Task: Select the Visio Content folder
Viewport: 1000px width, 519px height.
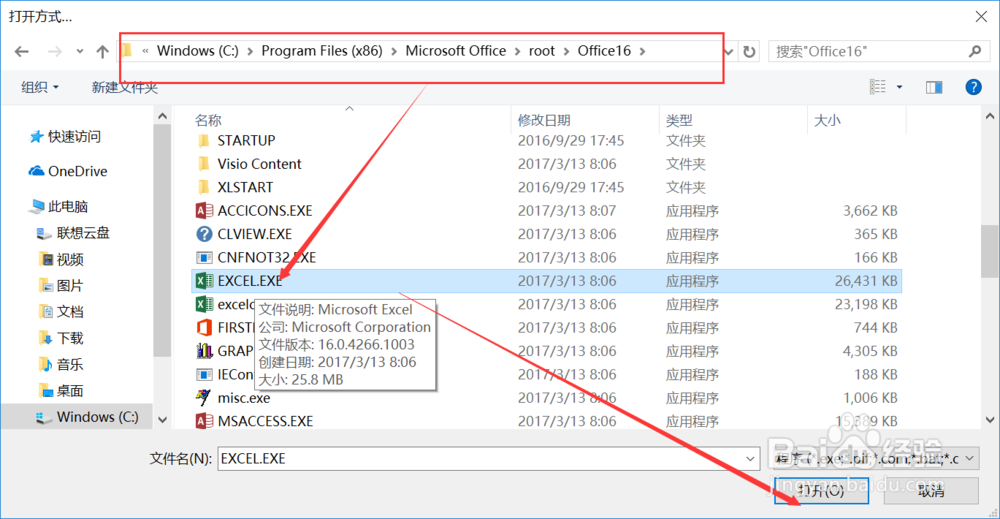Action: click(x=259, y=164)
